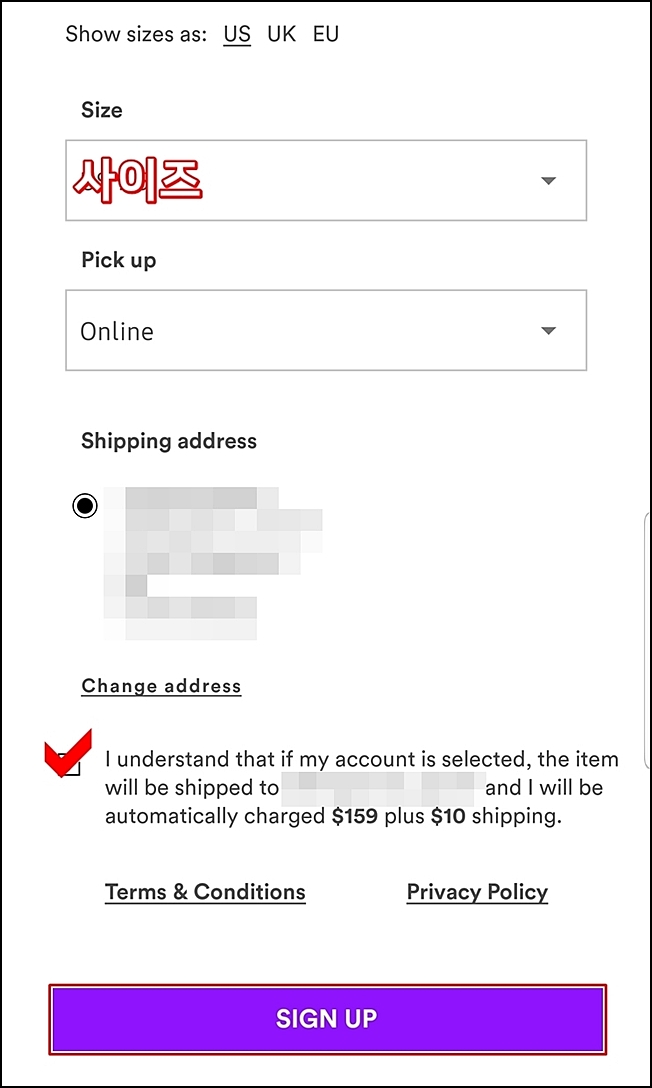652x1088 pixels.
Task: Click the red Korean 사이즈 label
Action: click(138, 180)
